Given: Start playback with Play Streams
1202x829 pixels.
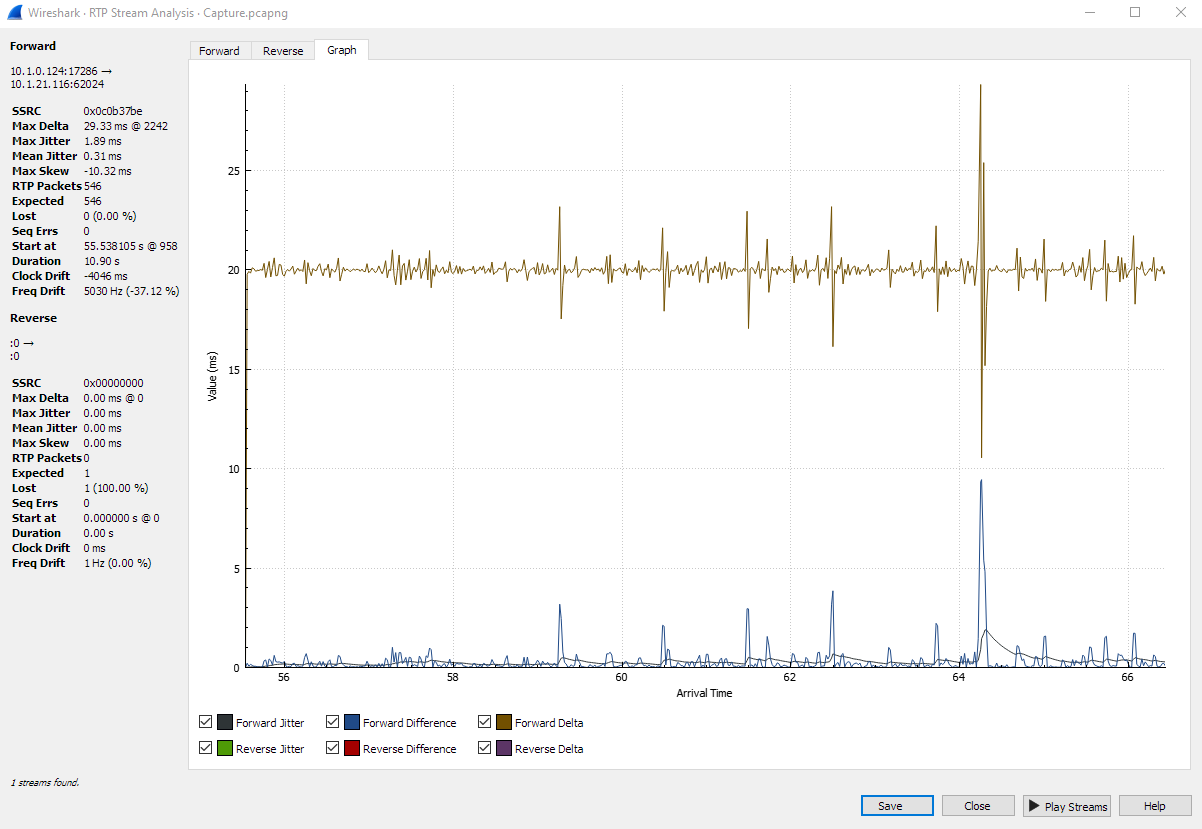Looking at the screenshot, I should (x=1066, y=805).
